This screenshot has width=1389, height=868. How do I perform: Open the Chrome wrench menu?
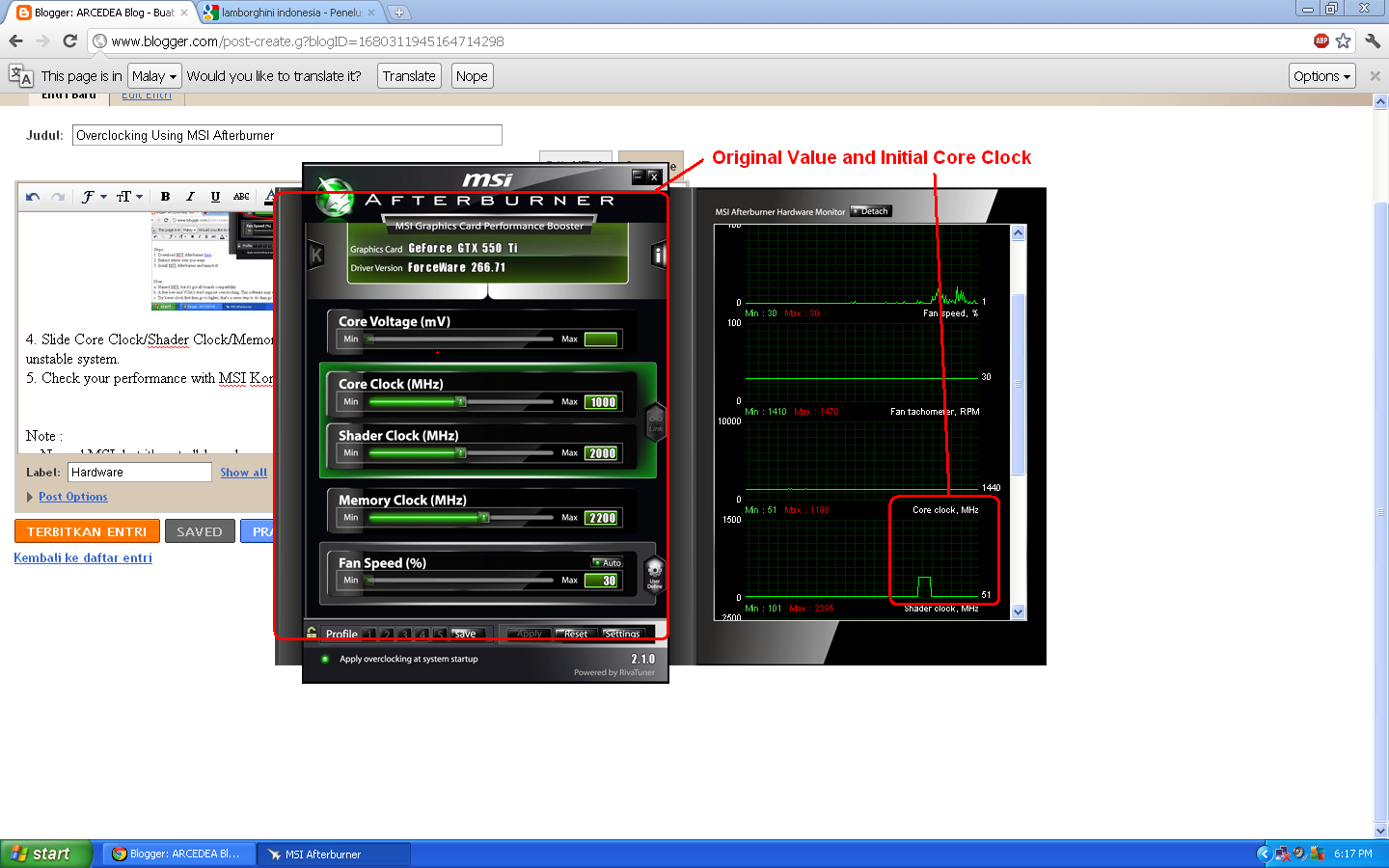coord(1373,41)
